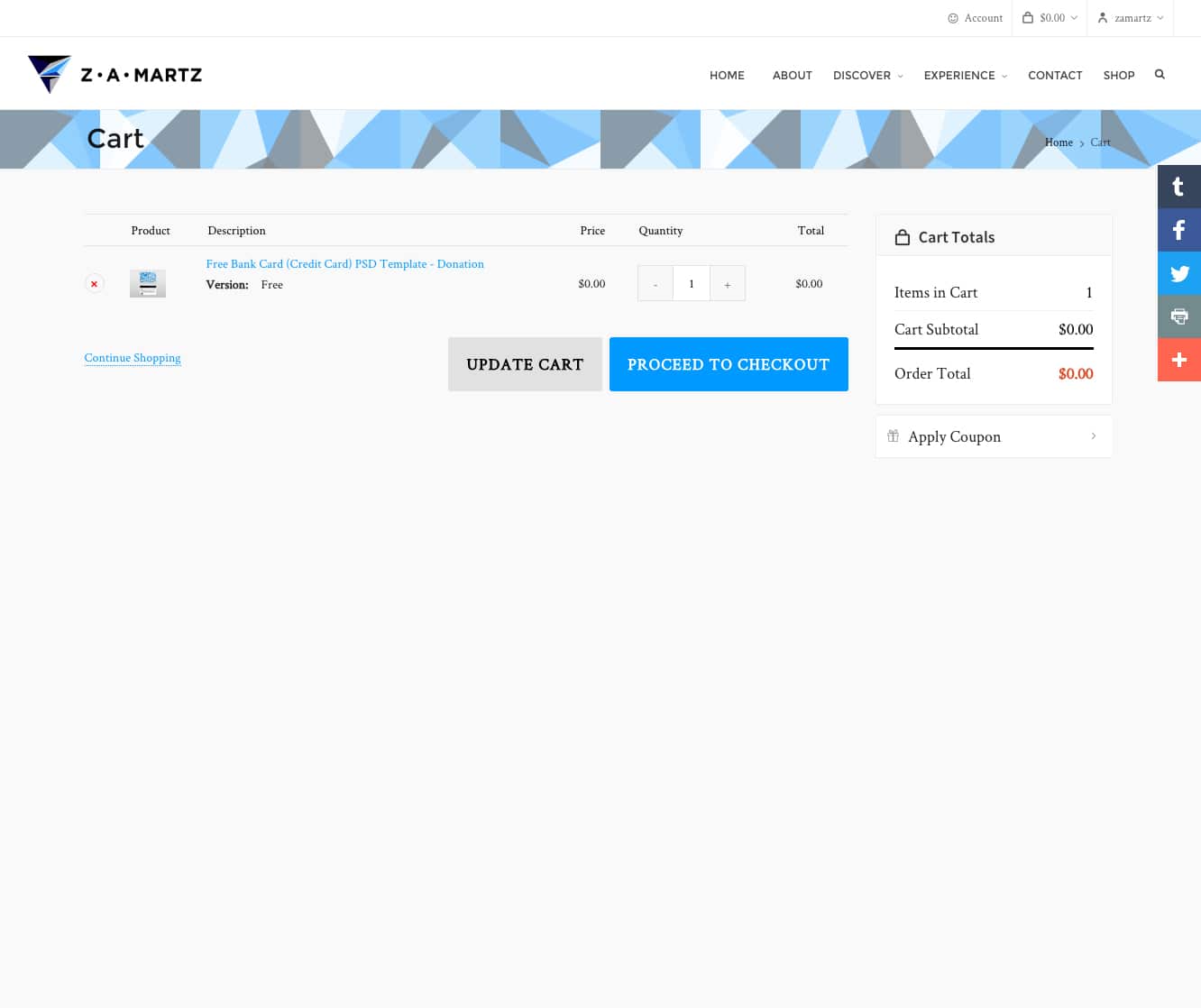This screenshot has width=1201, height=1008.
Task: Increase quantity with plus button
Action: pos(728,284)
